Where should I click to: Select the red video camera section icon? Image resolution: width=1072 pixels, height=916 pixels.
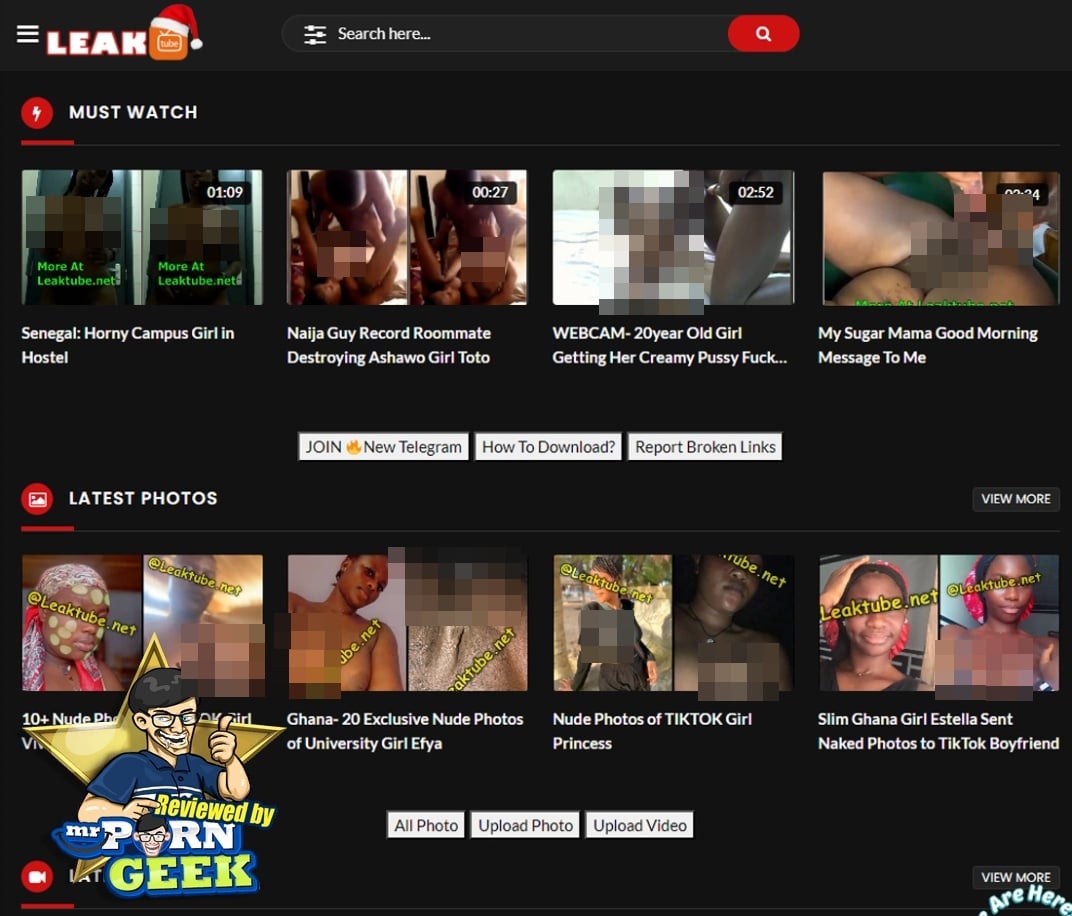pyautogui.click(x=37, y=876)
